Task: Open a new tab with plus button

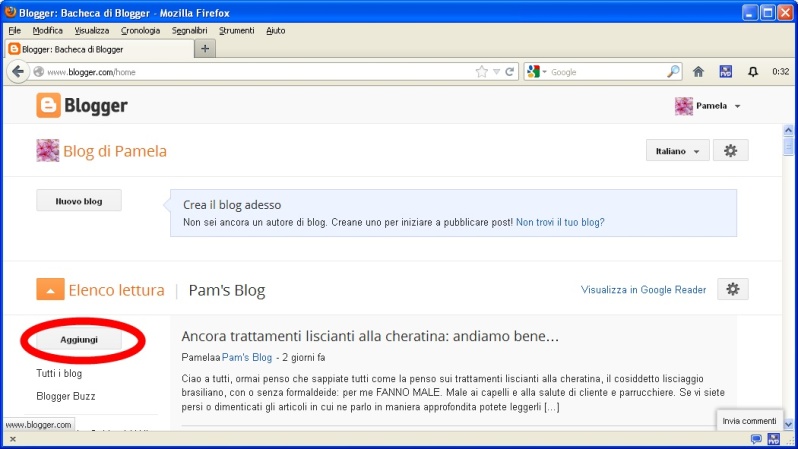Action: pos(205,49)
